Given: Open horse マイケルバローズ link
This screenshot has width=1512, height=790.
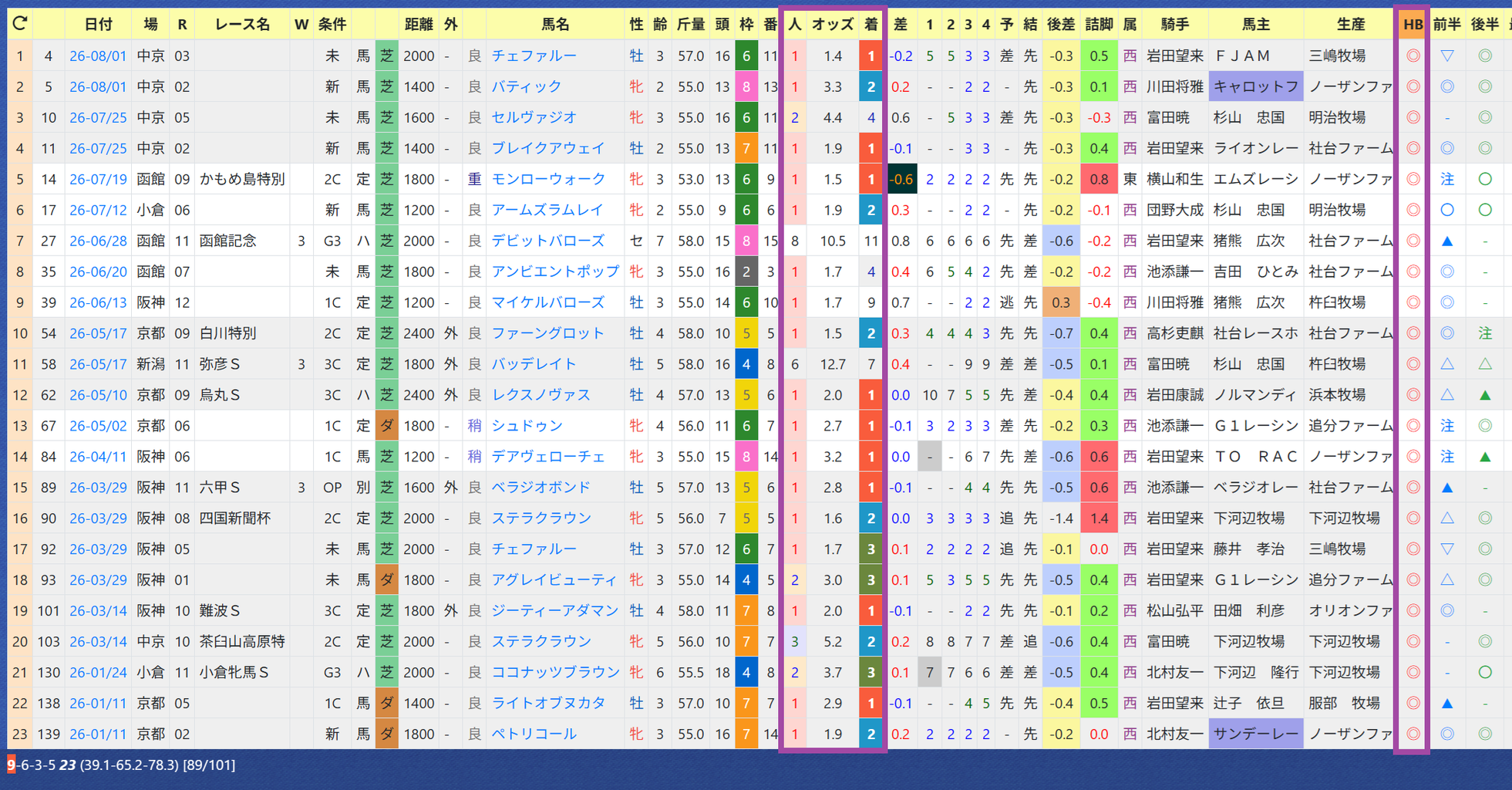Looking at the screenshot, I should [x=548, y=302].
